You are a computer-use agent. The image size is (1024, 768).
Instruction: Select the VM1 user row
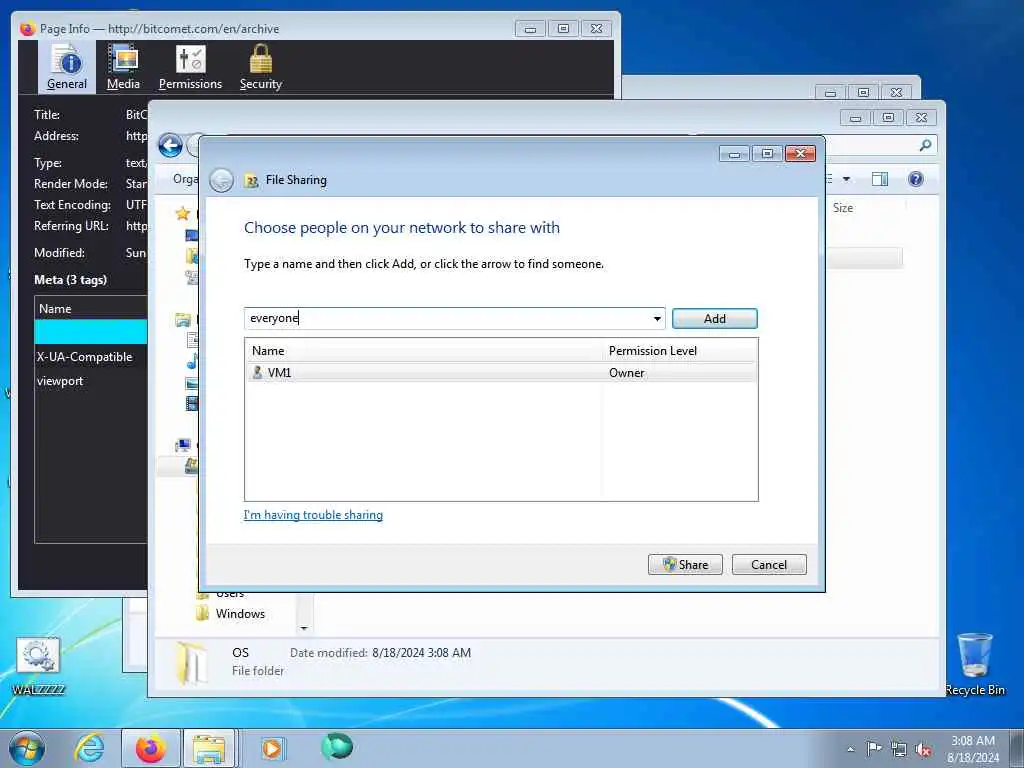[501, 373]
